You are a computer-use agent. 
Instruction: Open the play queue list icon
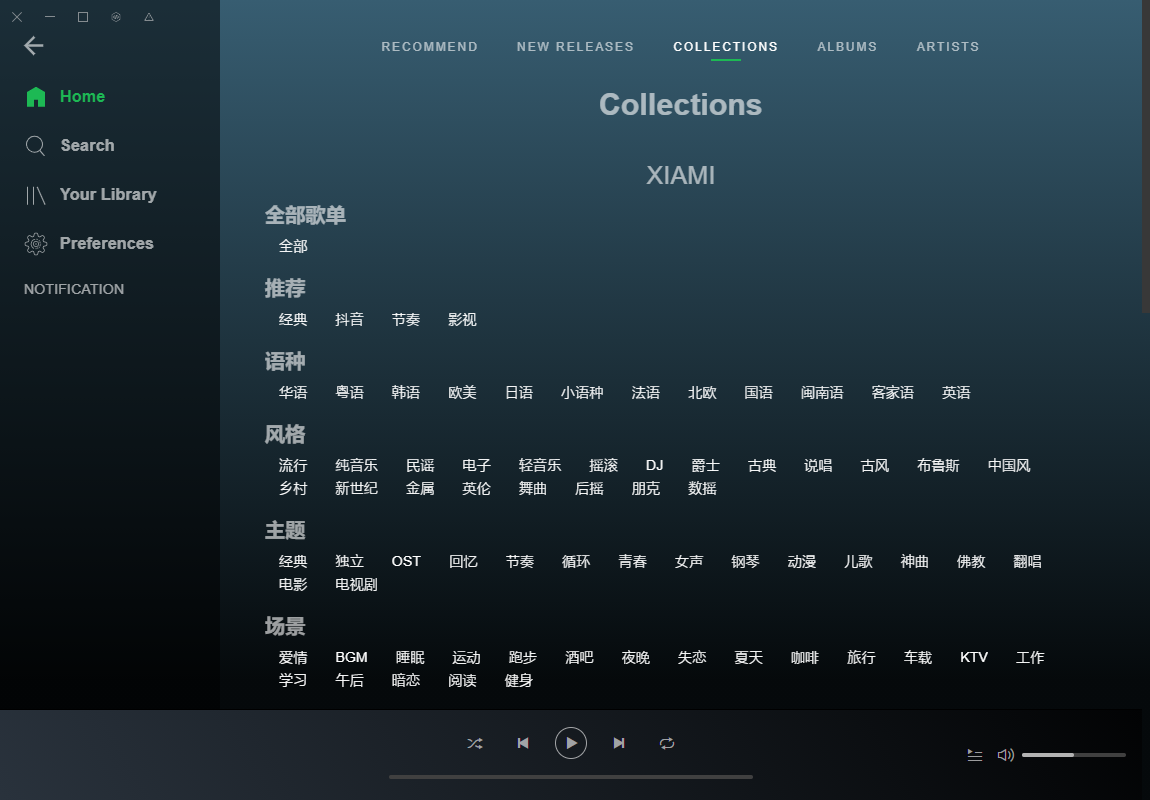(x=975, y=755)
